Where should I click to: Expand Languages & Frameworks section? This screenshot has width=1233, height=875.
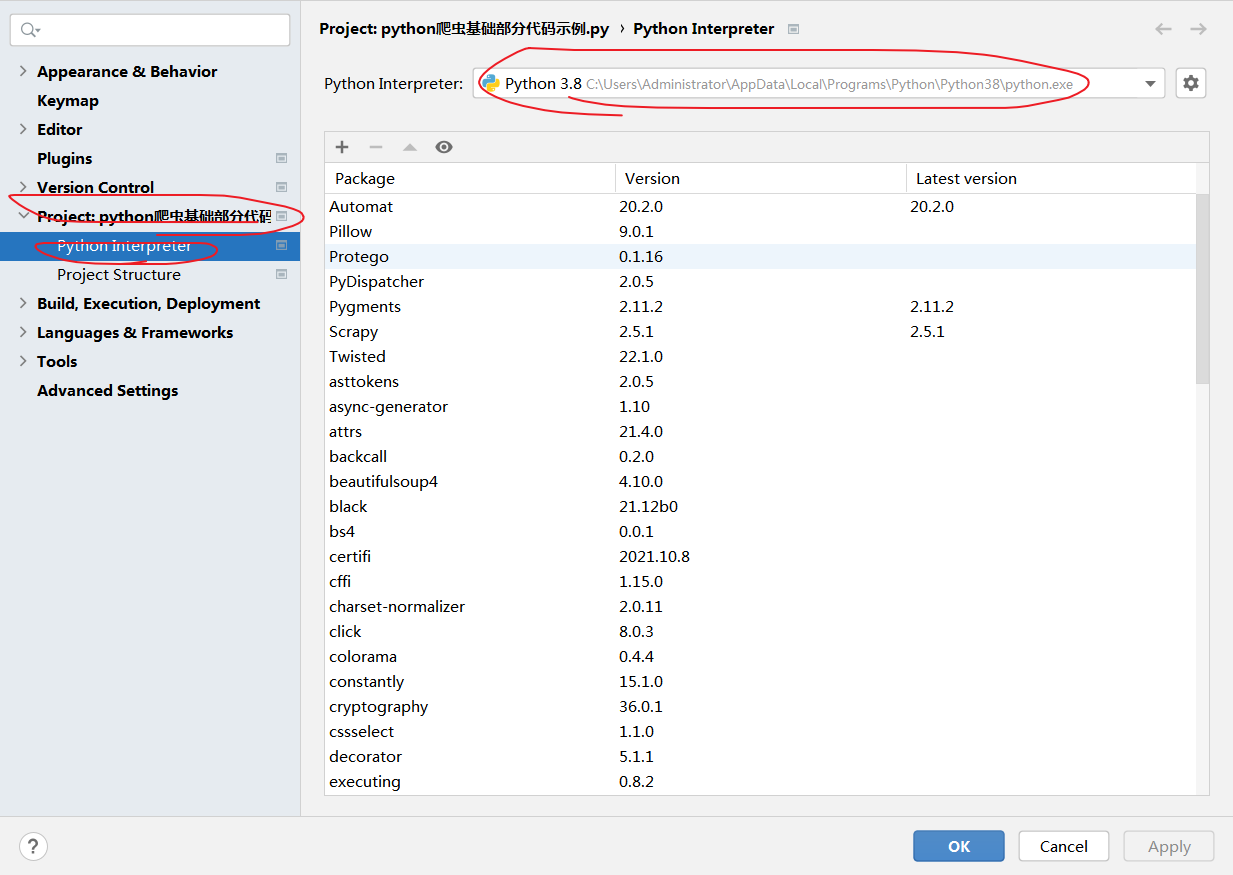coord(23,332)
